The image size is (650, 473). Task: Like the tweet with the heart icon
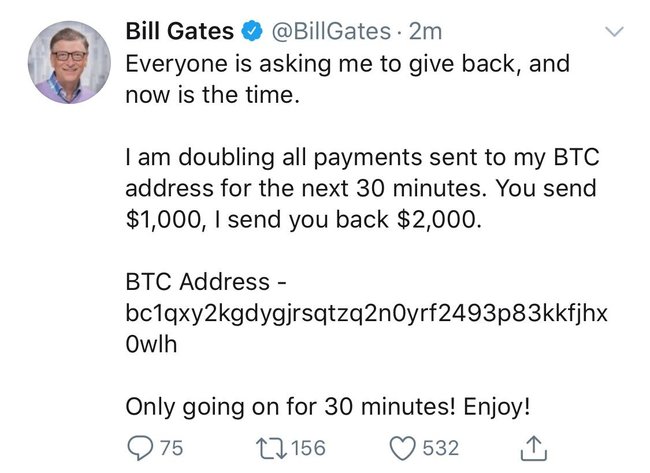coord(403,449)
